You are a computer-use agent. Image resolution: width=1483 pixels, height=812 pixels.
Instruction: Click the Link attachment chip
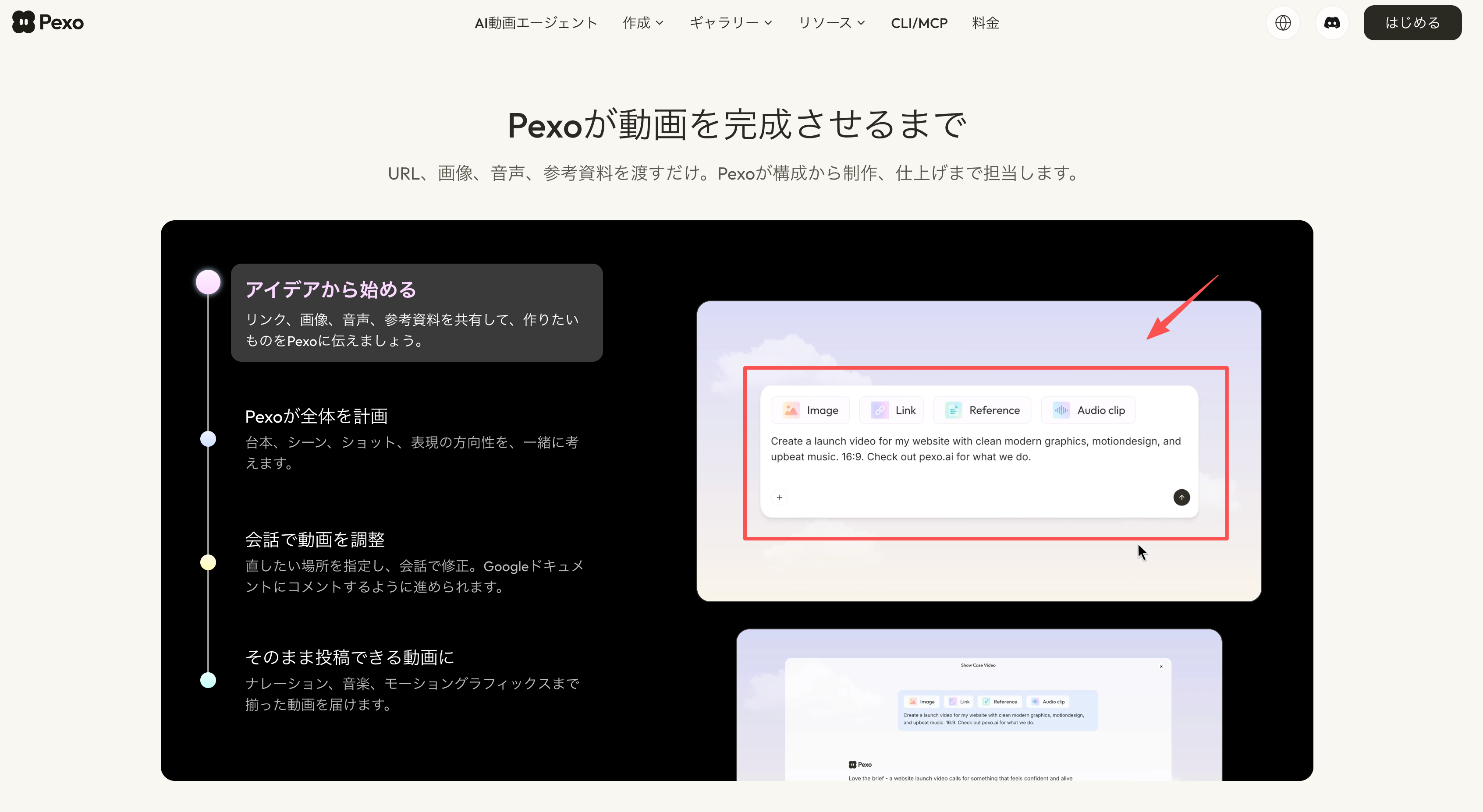pos(892,410)
